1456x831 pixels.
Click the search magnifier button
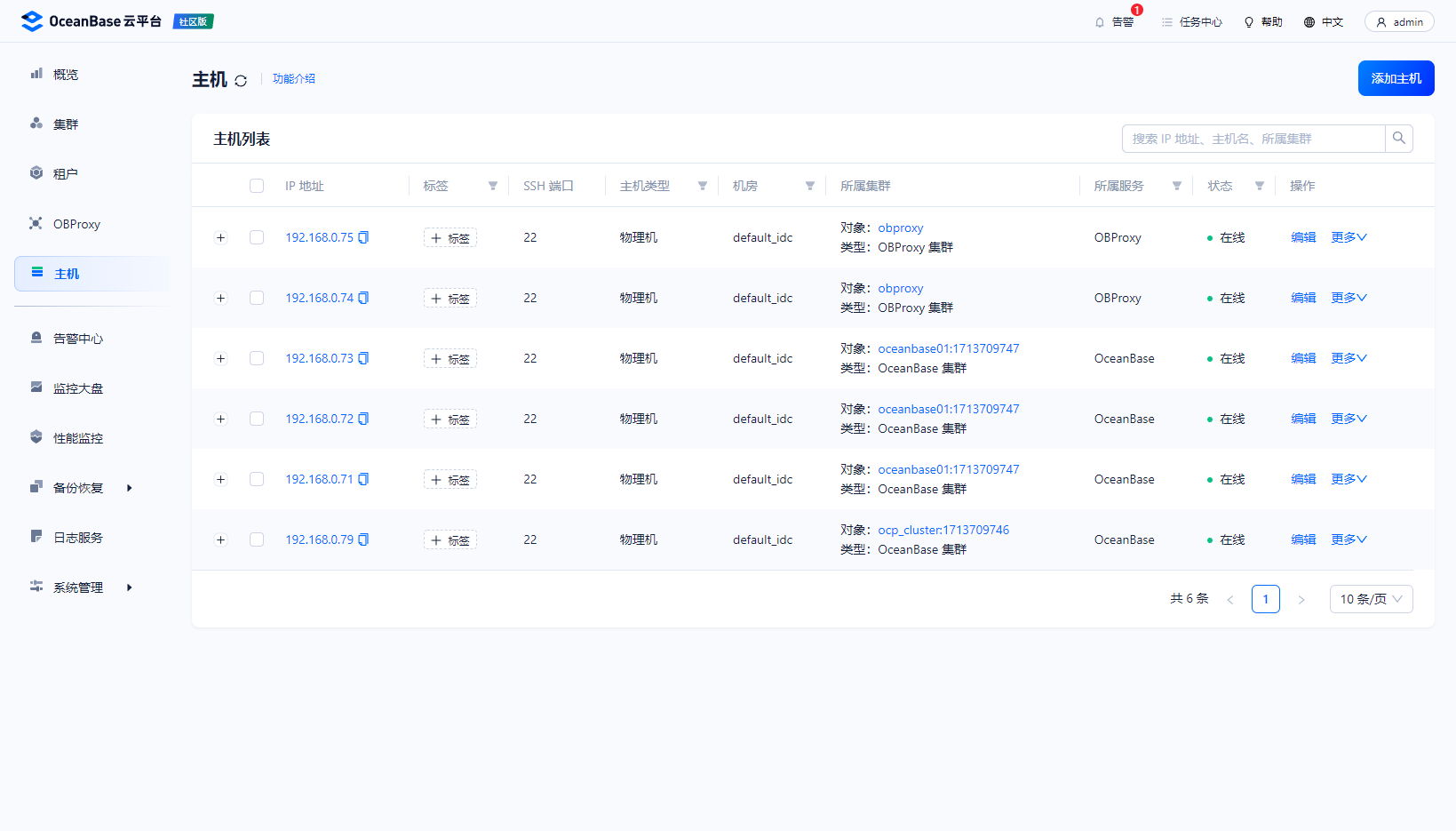point(1399,139)
